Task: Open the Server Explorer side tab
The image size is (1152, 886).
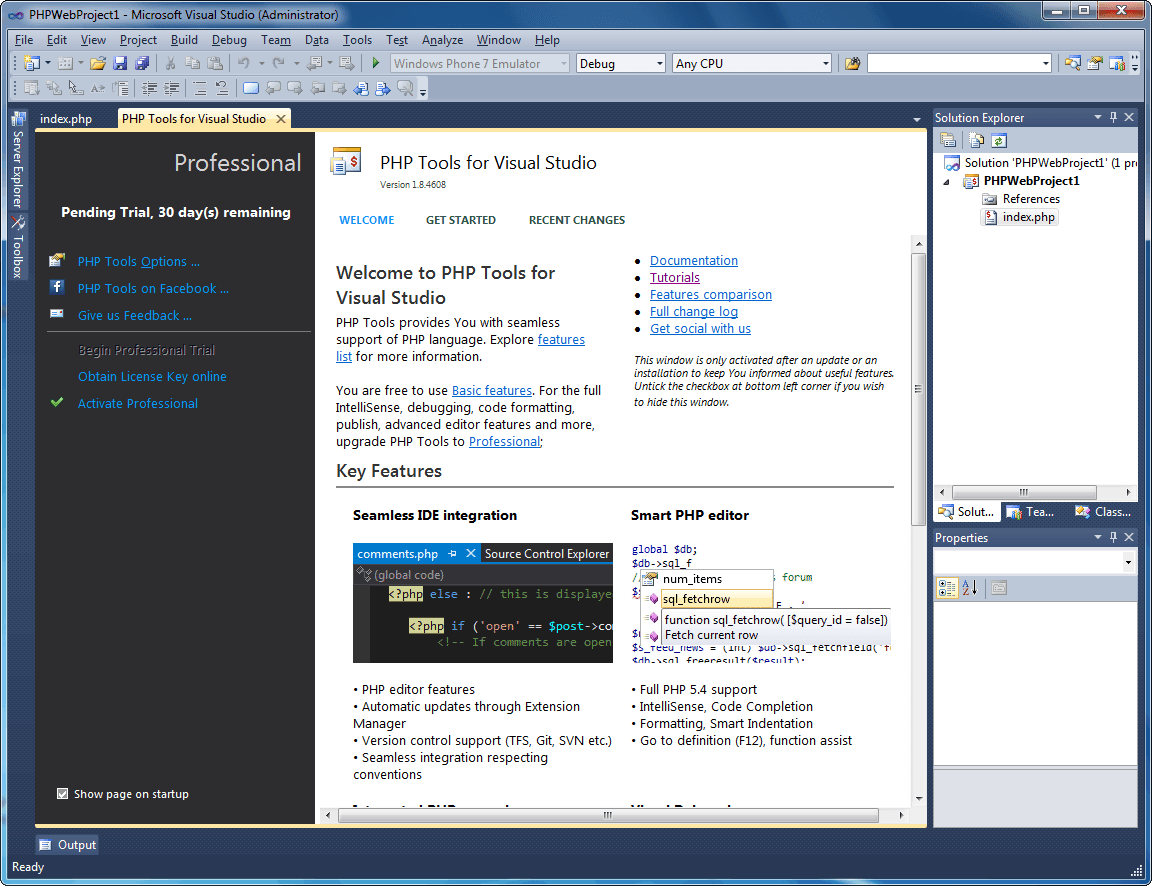Action: click(18, 159)
